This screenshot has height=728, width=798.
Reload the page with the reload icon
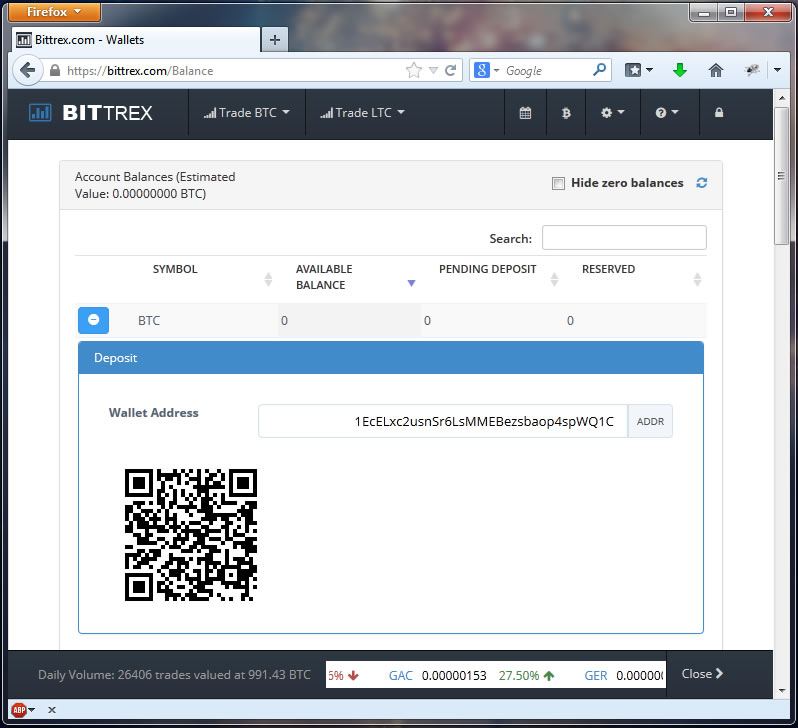point(450,70)
